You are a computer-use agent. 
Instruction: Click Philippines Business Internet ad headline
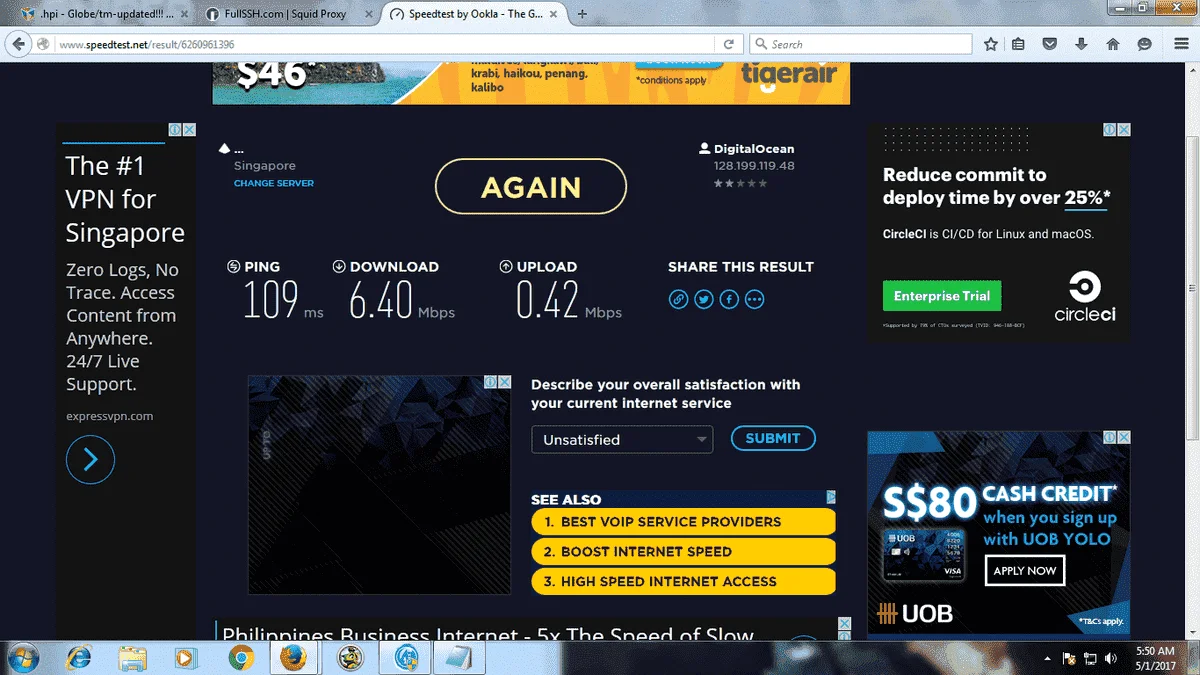click(488, 634)
